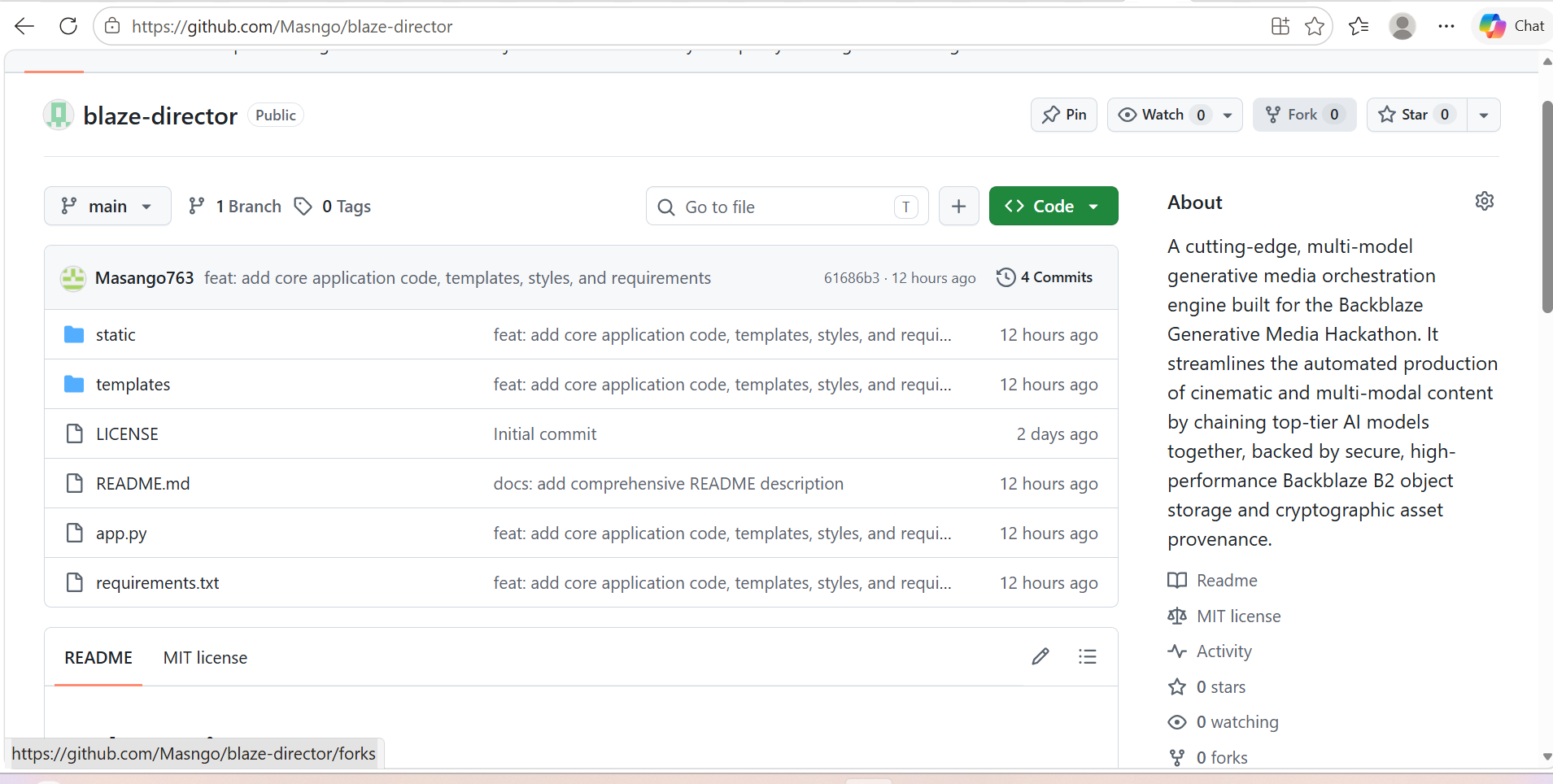This screenshot has height=784, width=1553.
Task: Click the '2 days ago' LICENSE timestamp
Action: [x=1057, y=433]
